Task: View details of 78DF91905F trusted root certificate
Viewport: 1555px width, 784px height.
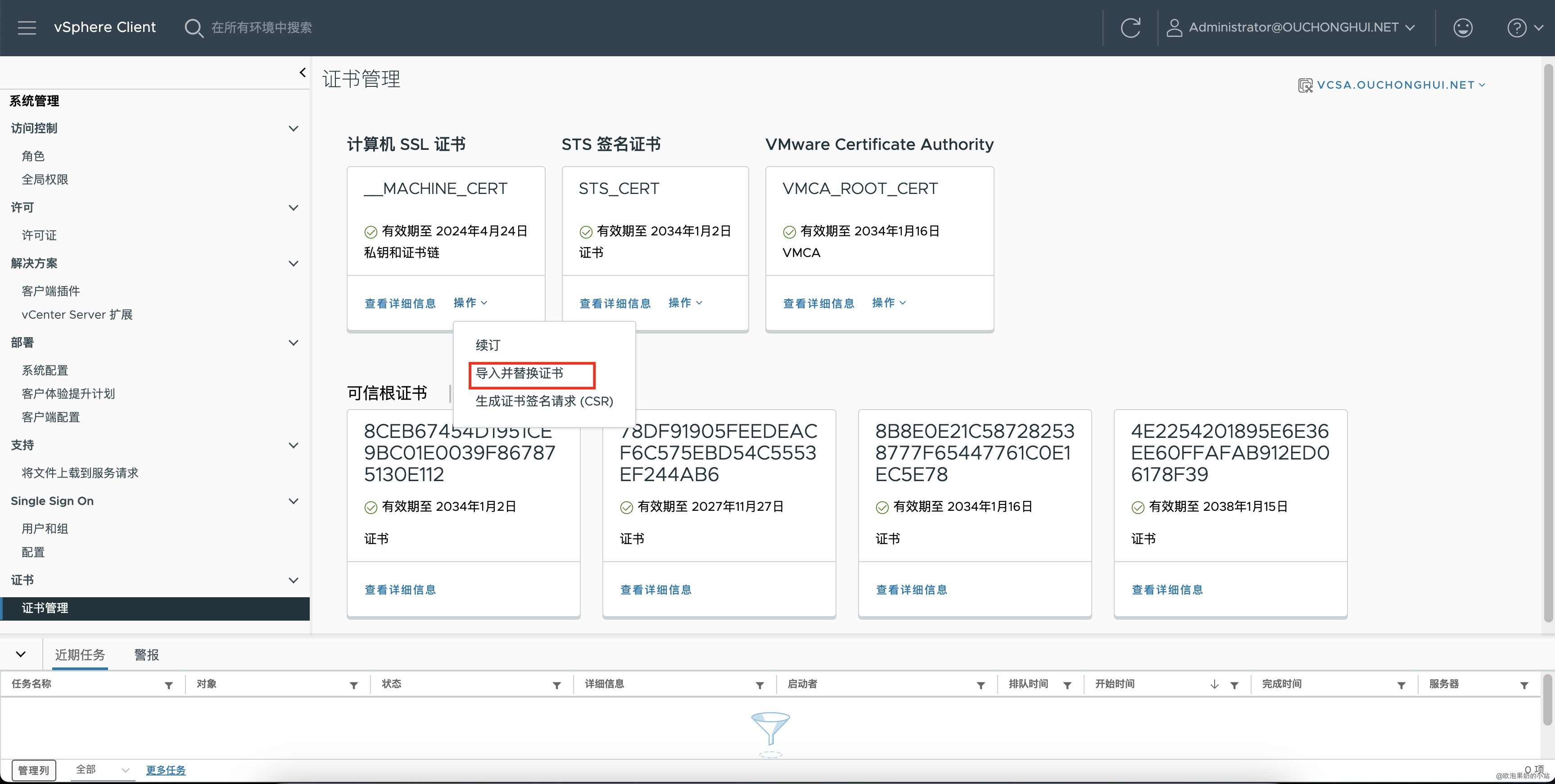Action: click(x=656, y=590)
